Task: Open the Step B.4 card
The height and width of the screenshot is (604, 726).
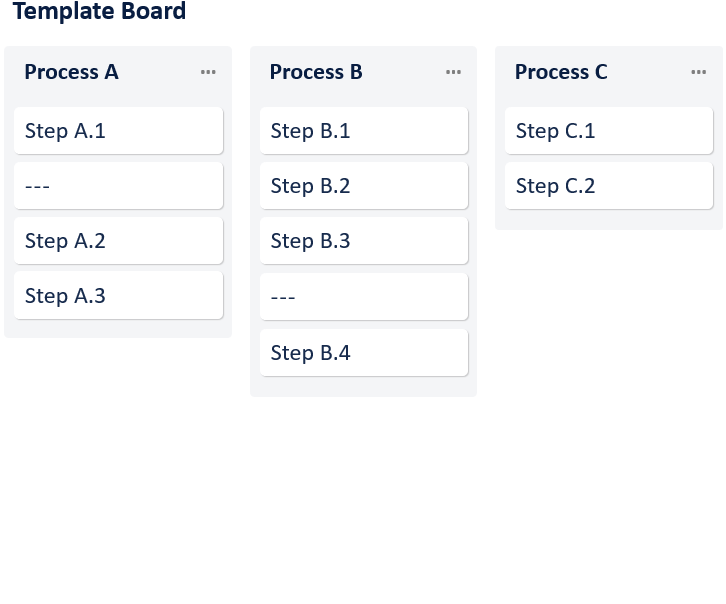Action: (363, 353)
